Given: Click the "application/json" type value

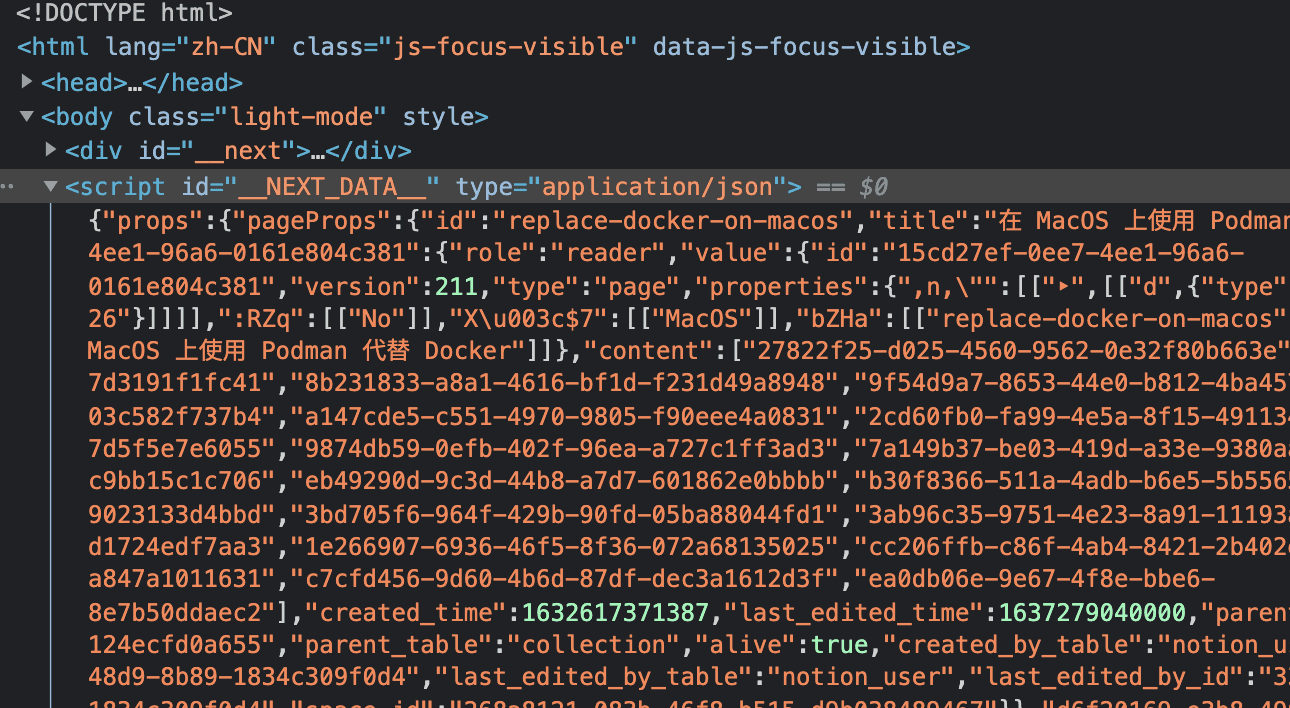Looking at the screenshot, I should coord(658,186).
